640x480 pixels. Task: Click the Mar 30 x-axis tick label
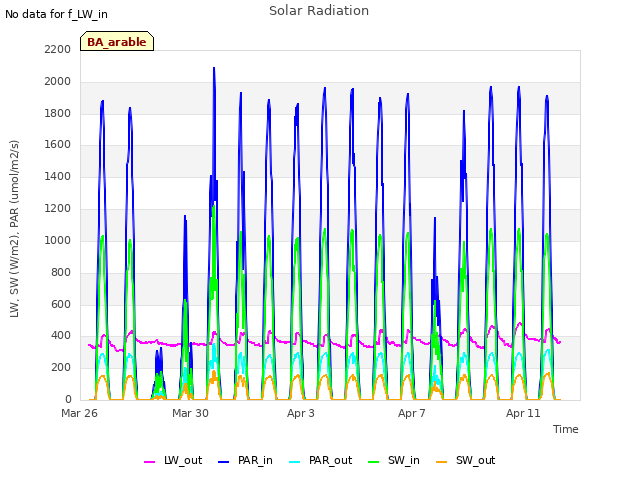coord(190,413)
